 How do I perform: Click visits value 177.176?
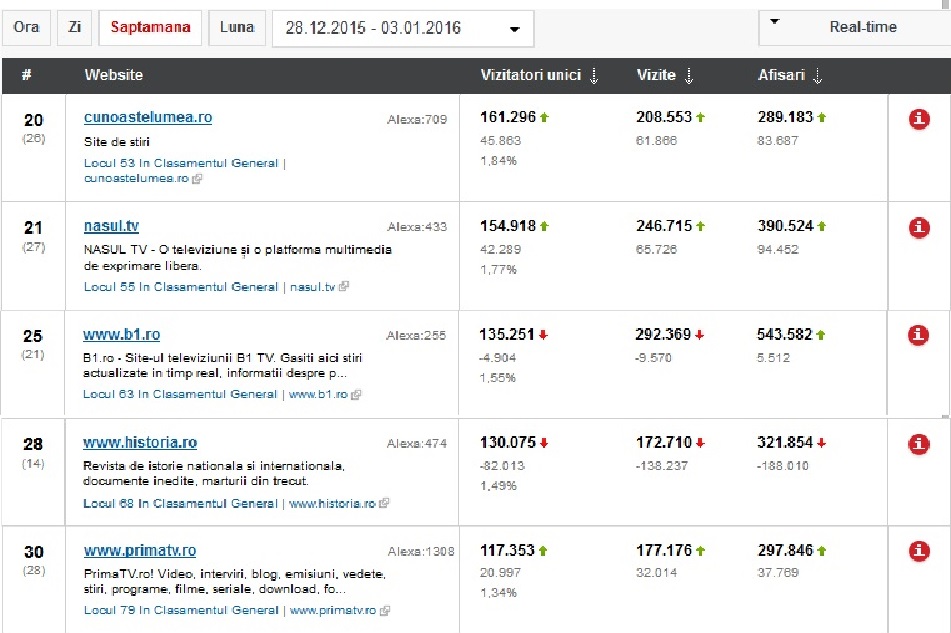coord(664,550)
